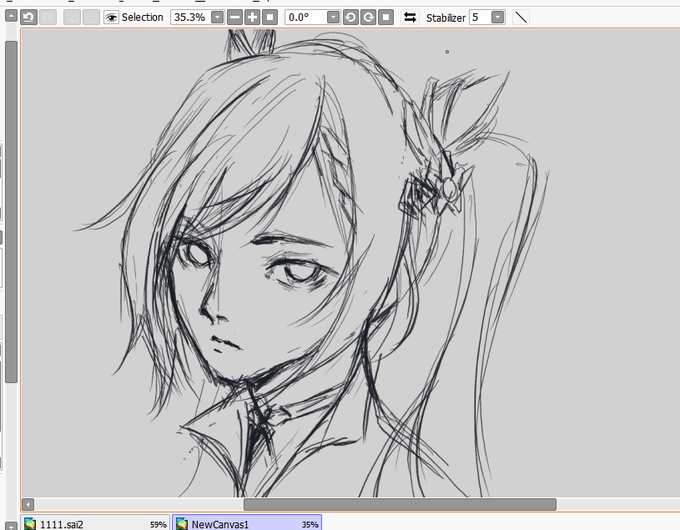Image resolution: width=680 pixels, height=530 pixels.
Task: Open the rotation angle dropdown
Action: coord(333,17)
